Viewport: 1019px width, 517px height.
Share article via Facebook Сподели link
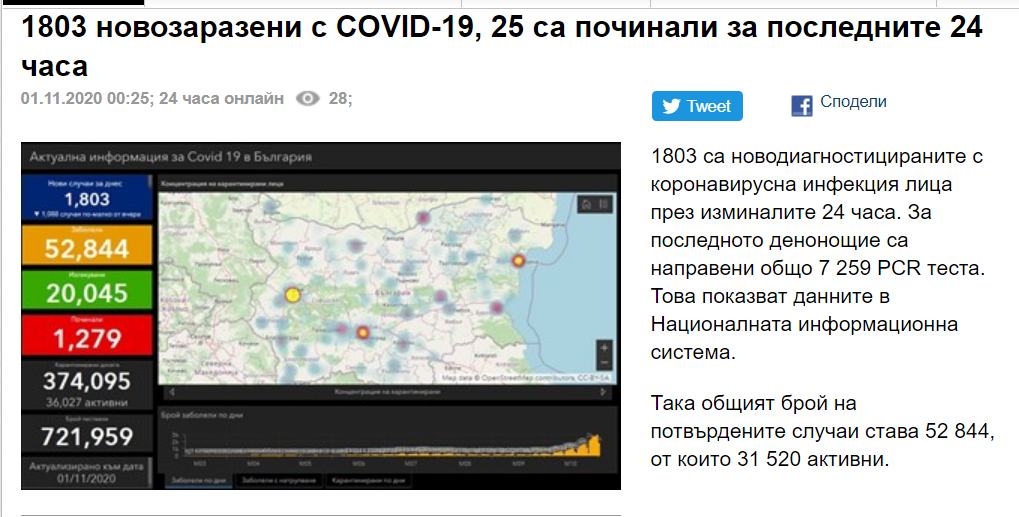pyautogui.click(x=853, y=102)
